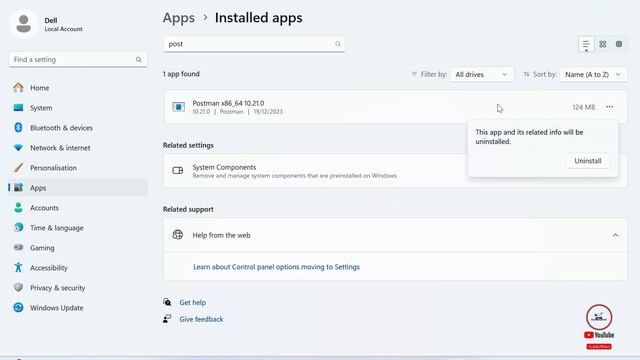Open Time & language settings

tap(78, 228)
